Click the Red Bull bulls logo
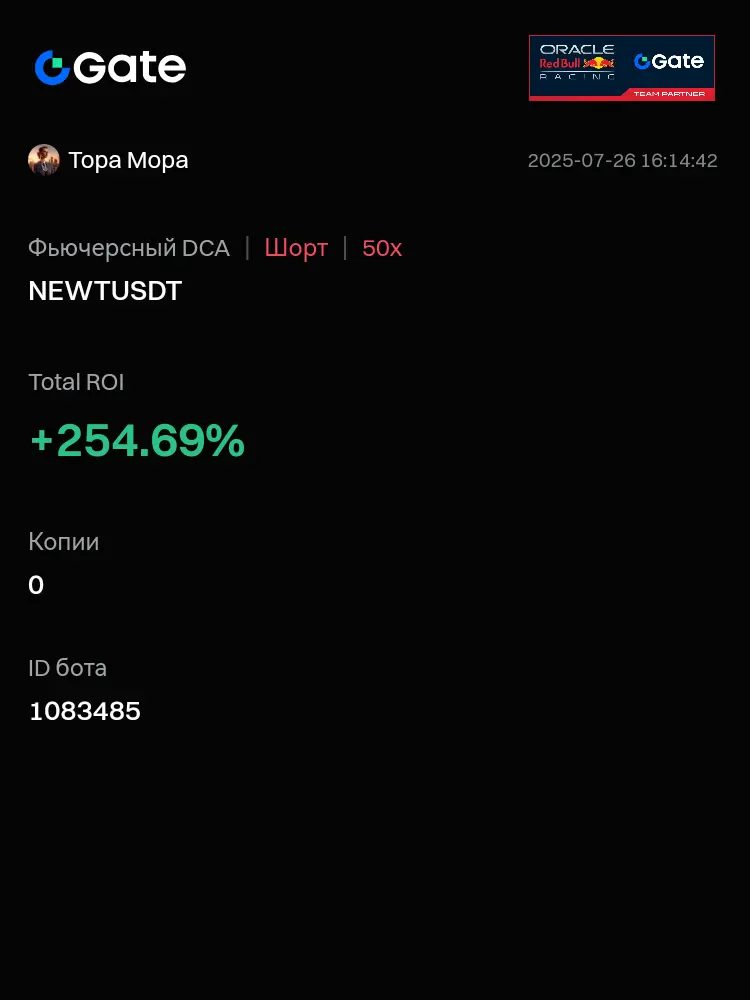The width and height of the screenshot is (750, 1000). click(x=598, y=62)
